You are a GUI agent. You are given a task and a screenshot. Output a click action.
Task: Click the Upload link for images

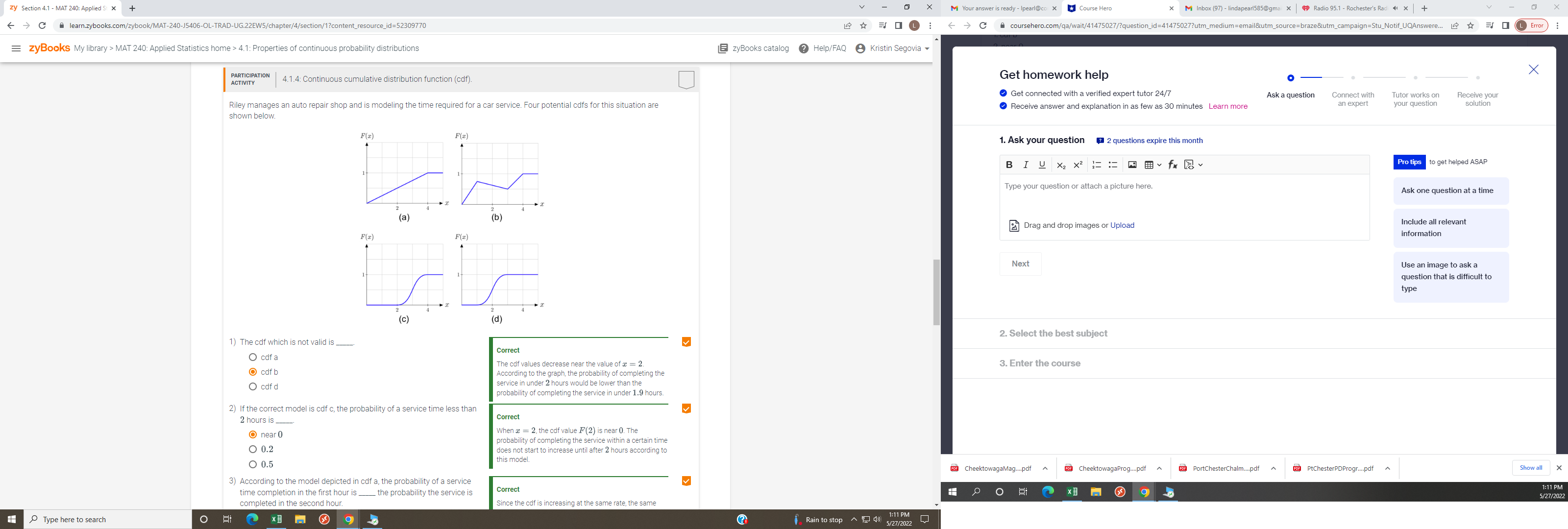(1122, 225)
